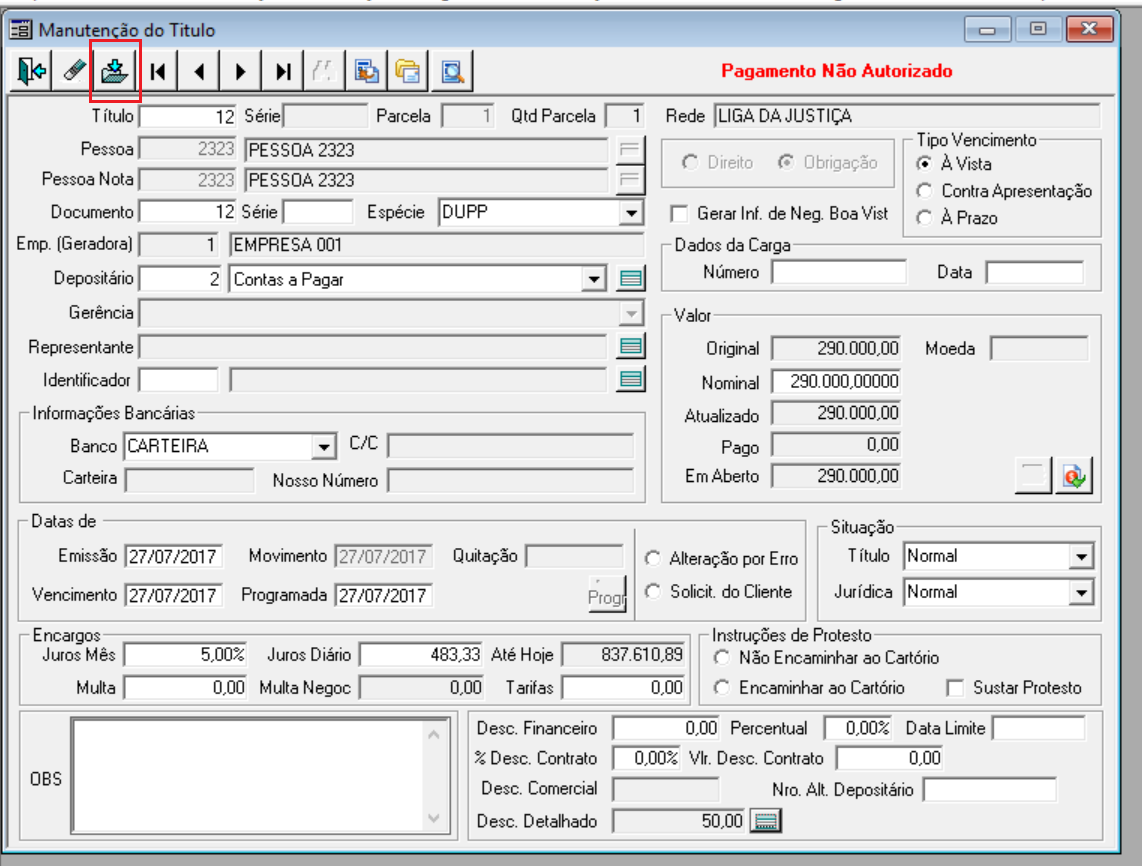Image resolution: width=1142 pixels, height=866 pixels.
Task: Click the save tray toolbar icon
Action: (x=115, y=71)
